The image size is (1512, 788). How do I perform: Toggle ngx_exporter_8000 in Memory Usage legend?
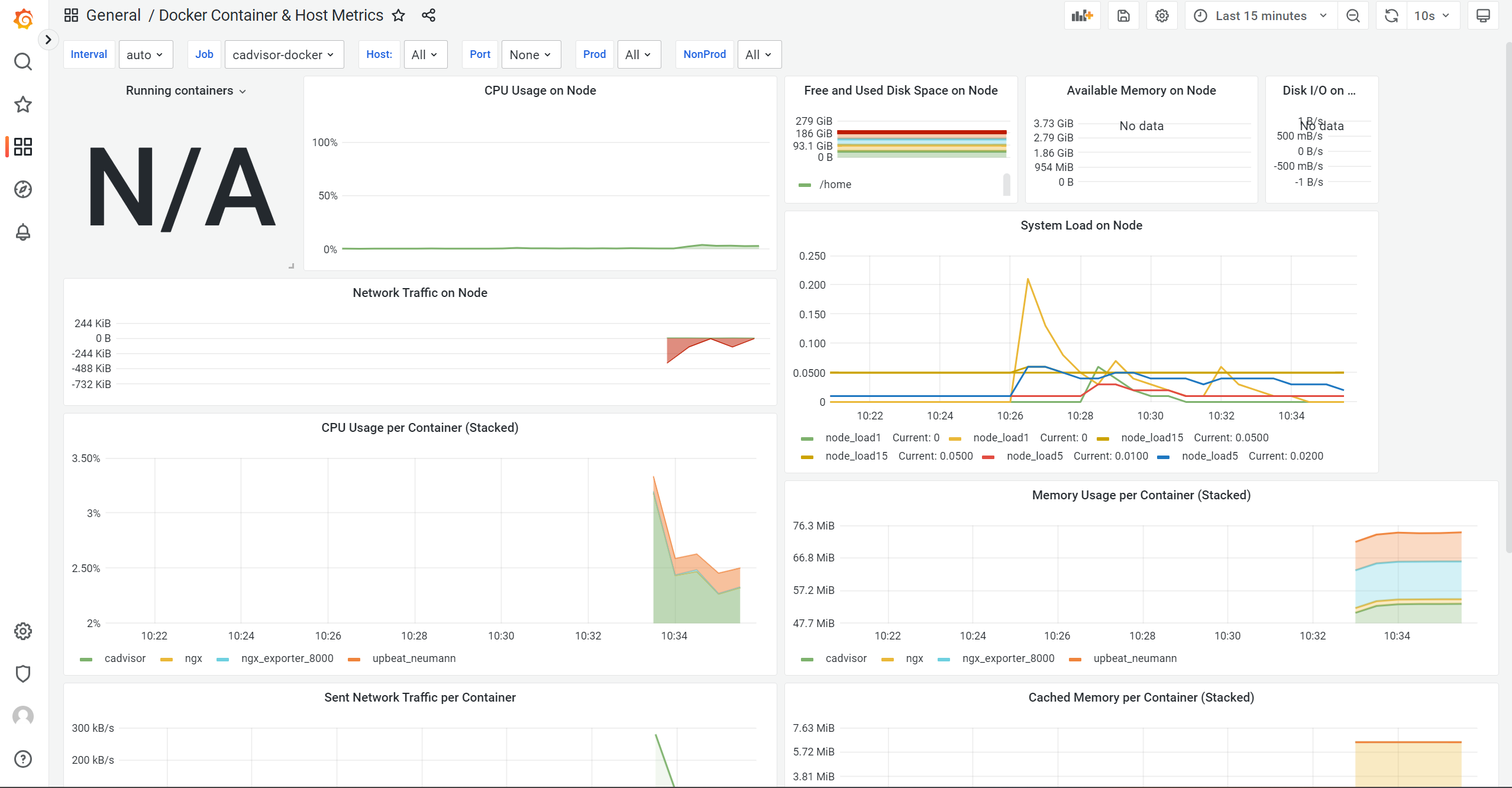pos(1009,658)
